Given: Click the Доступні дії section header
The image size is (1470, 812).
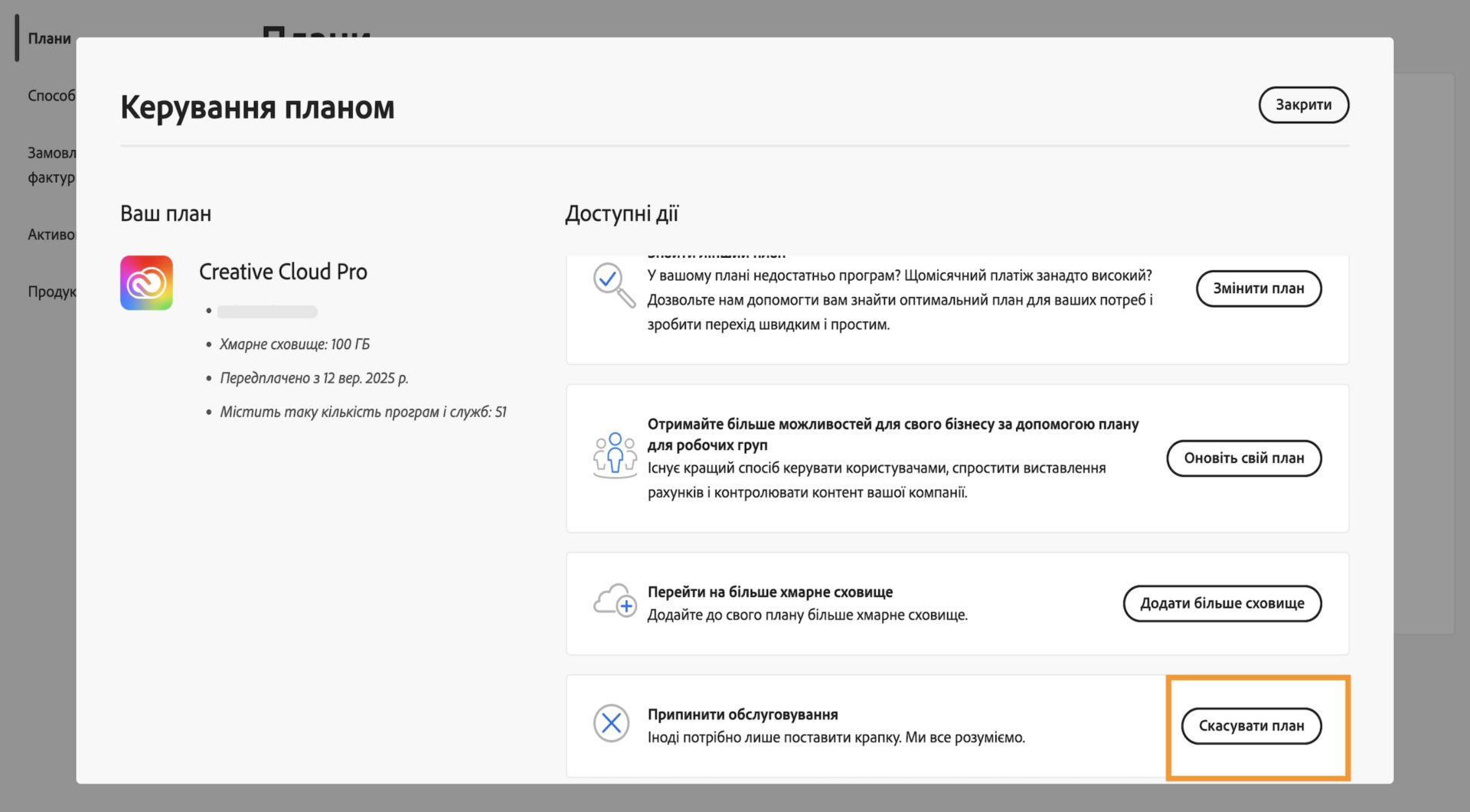Looking at the screenshot, I should (622, 214).
